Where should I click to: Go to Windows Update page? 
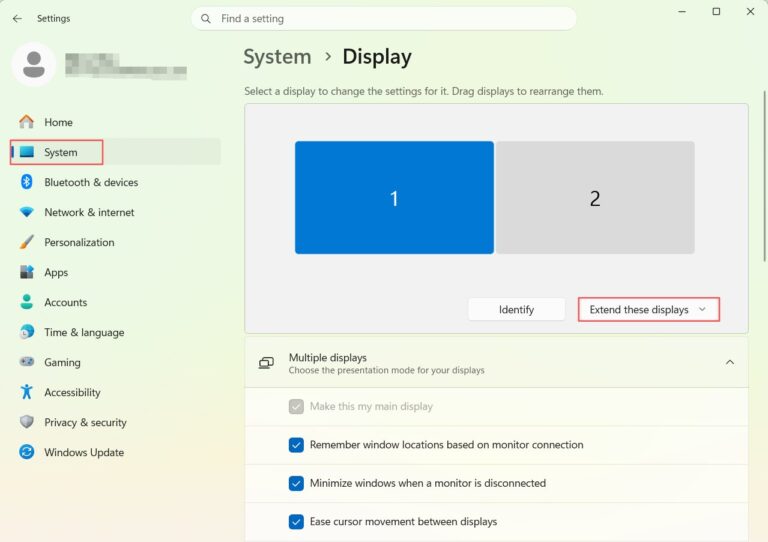pyautogui.click(x=115, y=452)
